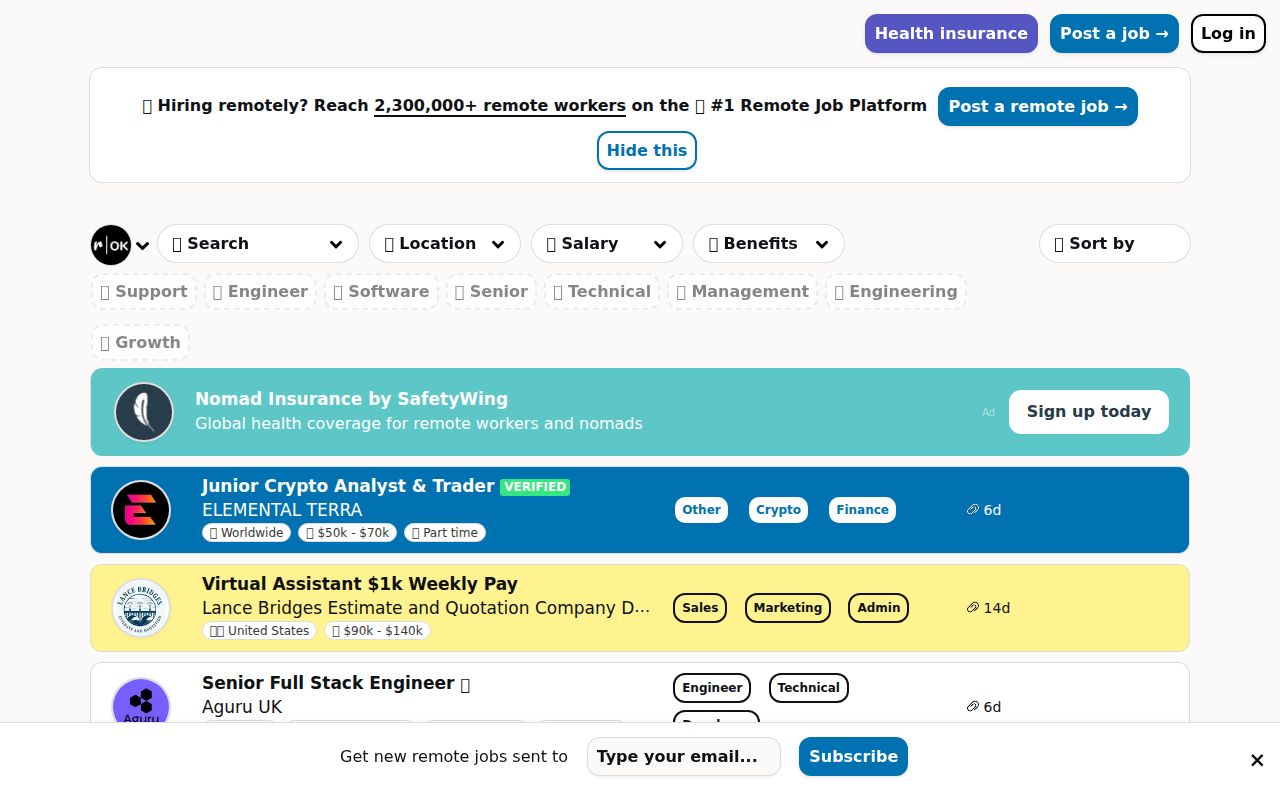Toggle the Growth filter tag
The image size is (1280, 800).
click(140, 342)
